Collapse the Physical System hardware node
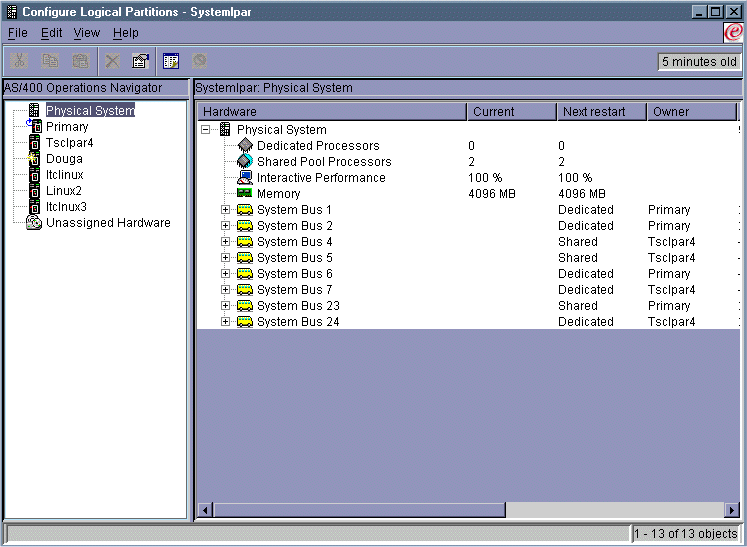 205,130
